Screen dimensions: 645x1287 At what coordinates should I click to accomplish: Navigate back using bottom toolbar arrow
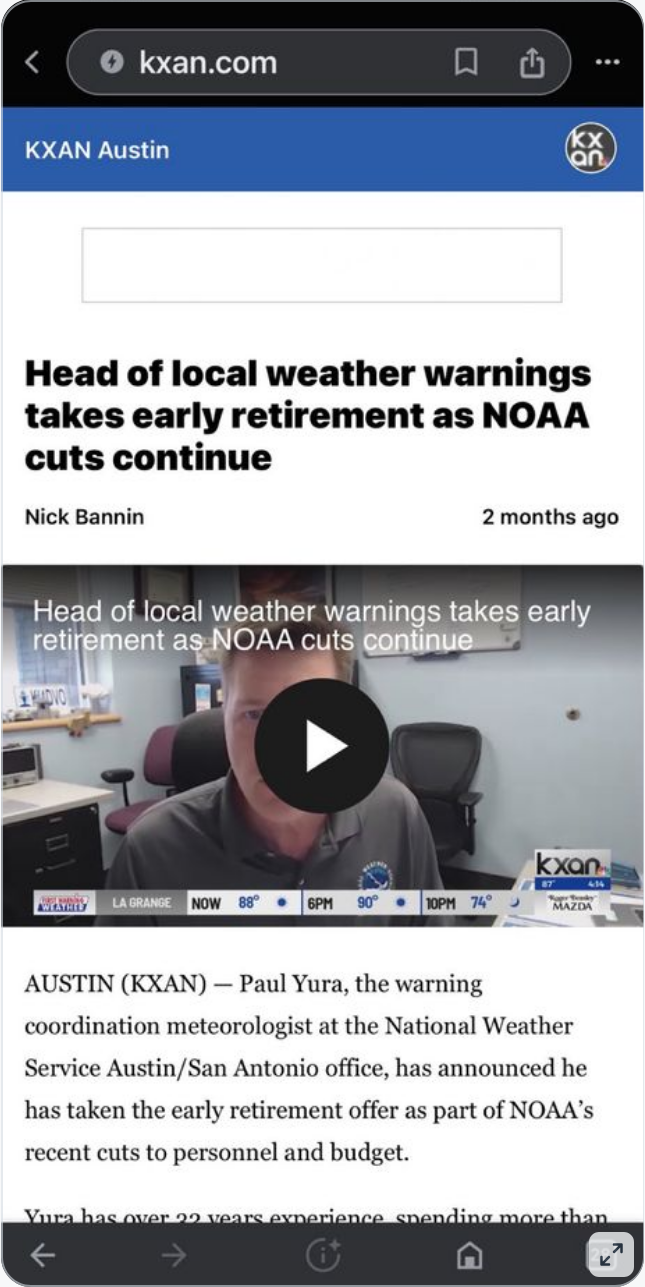coord(43,1255)
